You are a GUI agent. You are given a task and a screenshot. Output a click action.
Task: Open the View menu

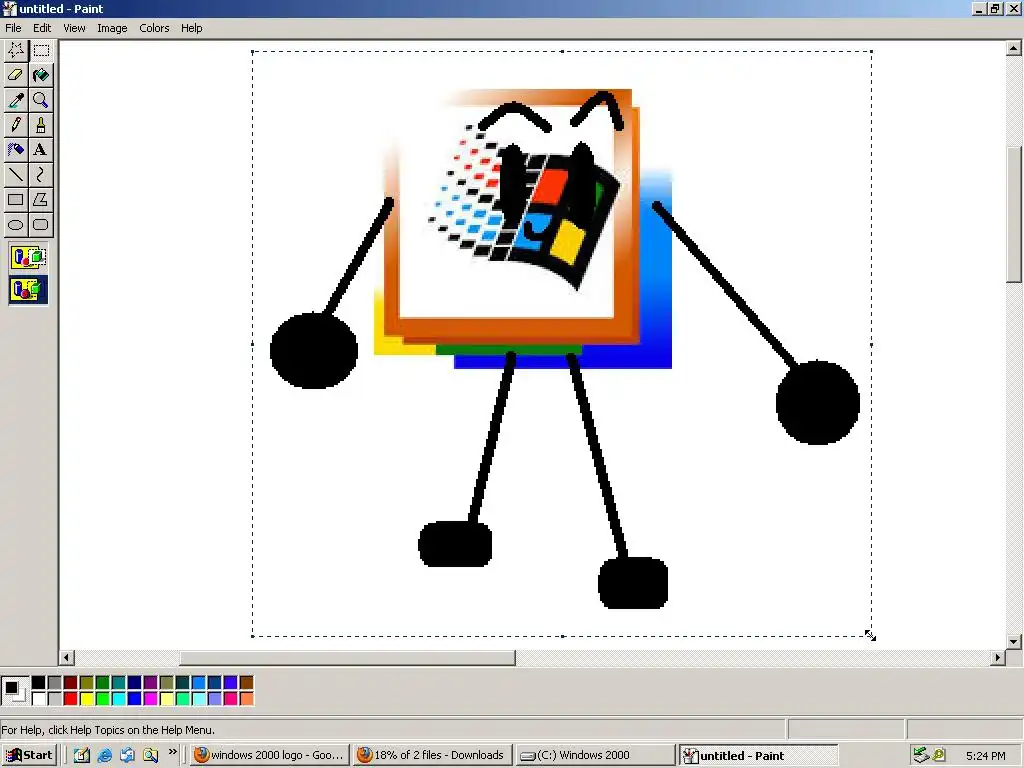point(74,28)
